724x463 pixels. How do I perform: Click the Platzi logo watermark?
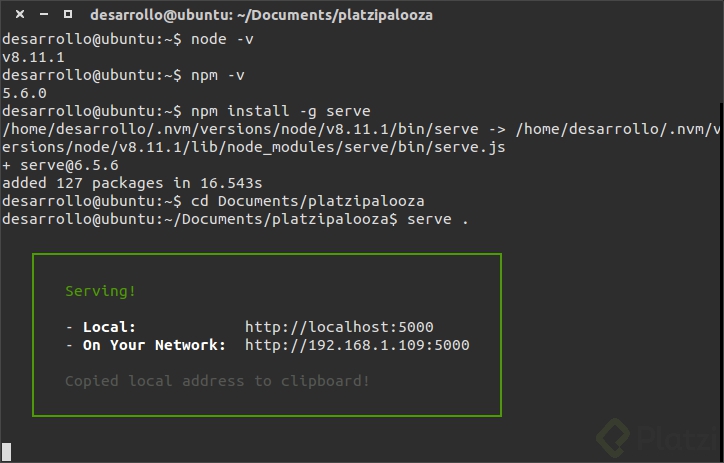coord(653,438)
